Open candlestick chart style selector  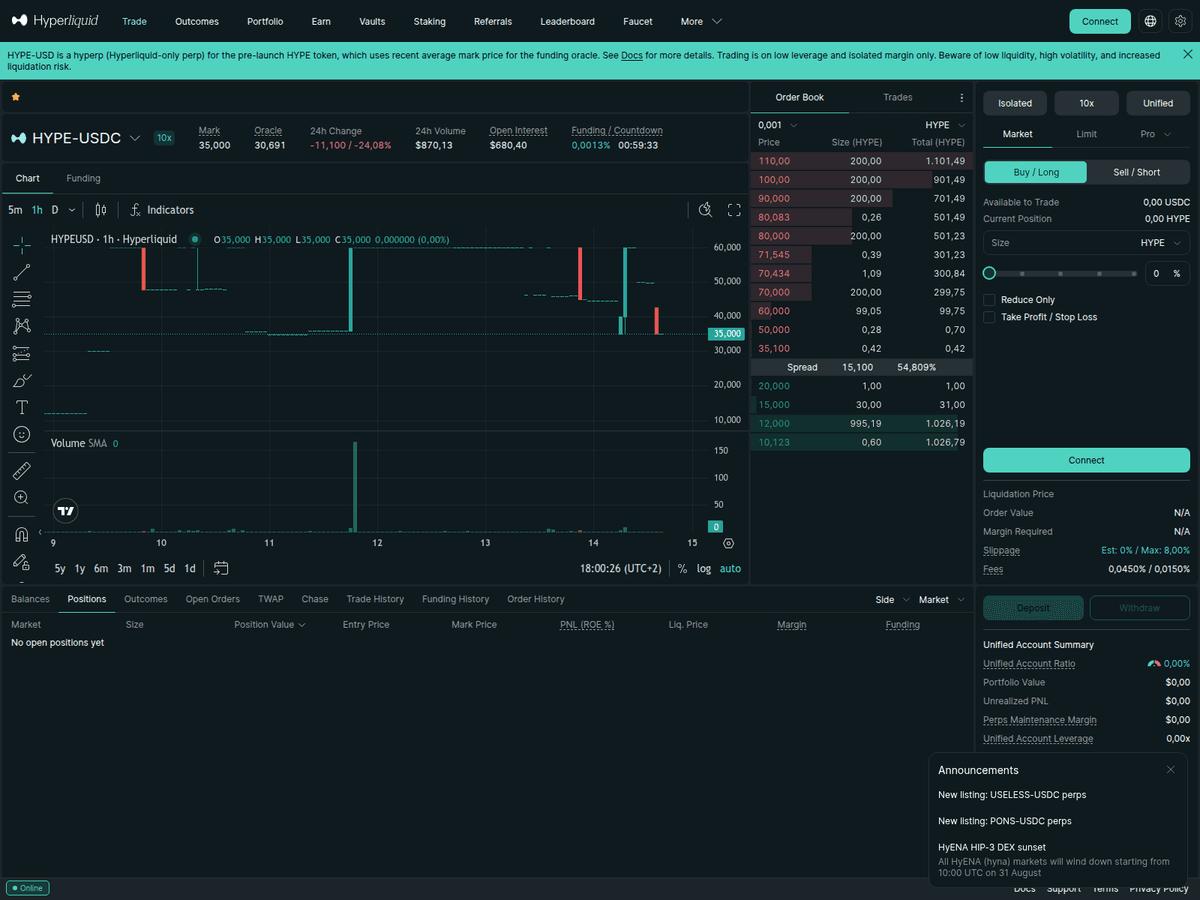click(100, 210)
